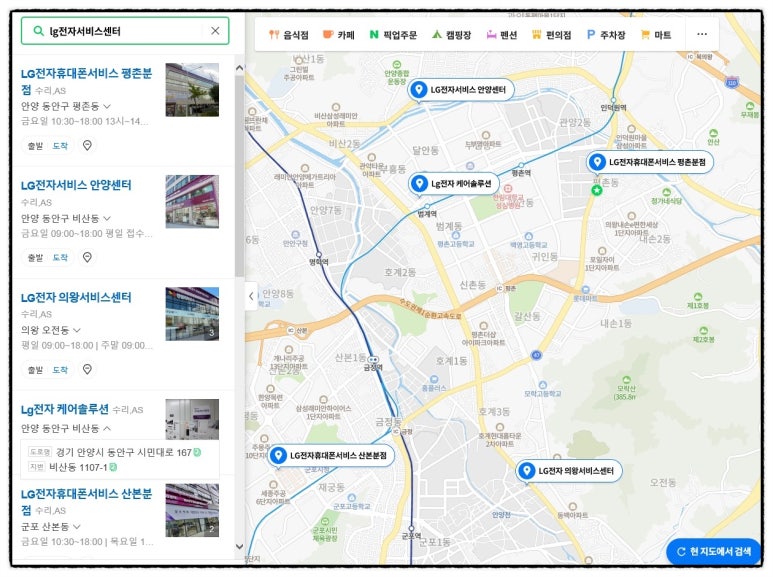Open LG전자서비스 안양센터 result title

tap(76, 185)
